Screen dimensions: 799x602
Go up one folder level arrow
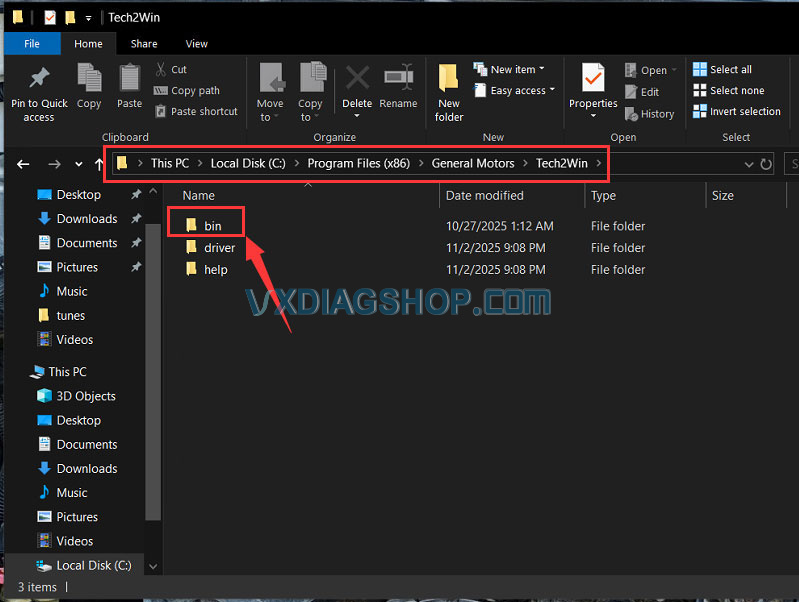coord(99,164)
